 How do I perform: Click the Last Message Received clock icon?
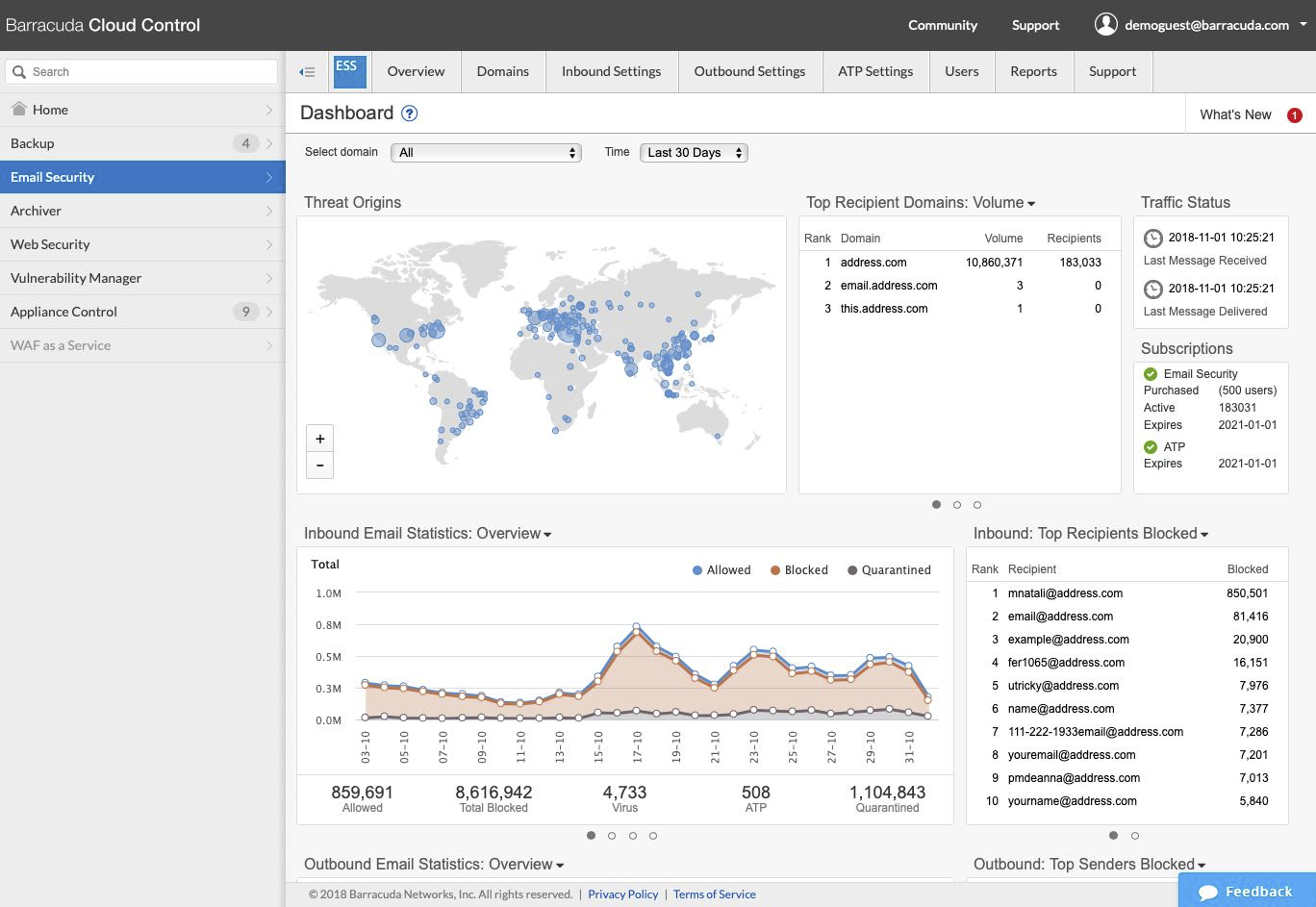pos(1153,239)
